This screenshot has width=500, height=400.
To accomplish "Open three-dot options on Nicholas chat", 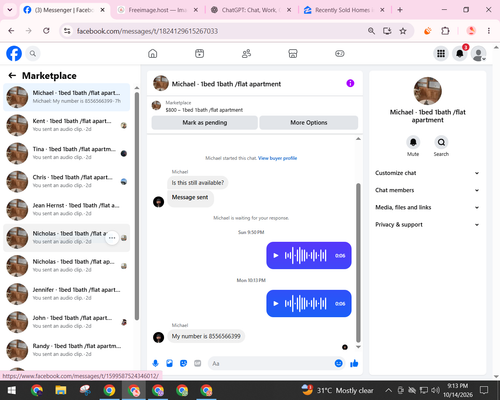I will coord(112,238).
